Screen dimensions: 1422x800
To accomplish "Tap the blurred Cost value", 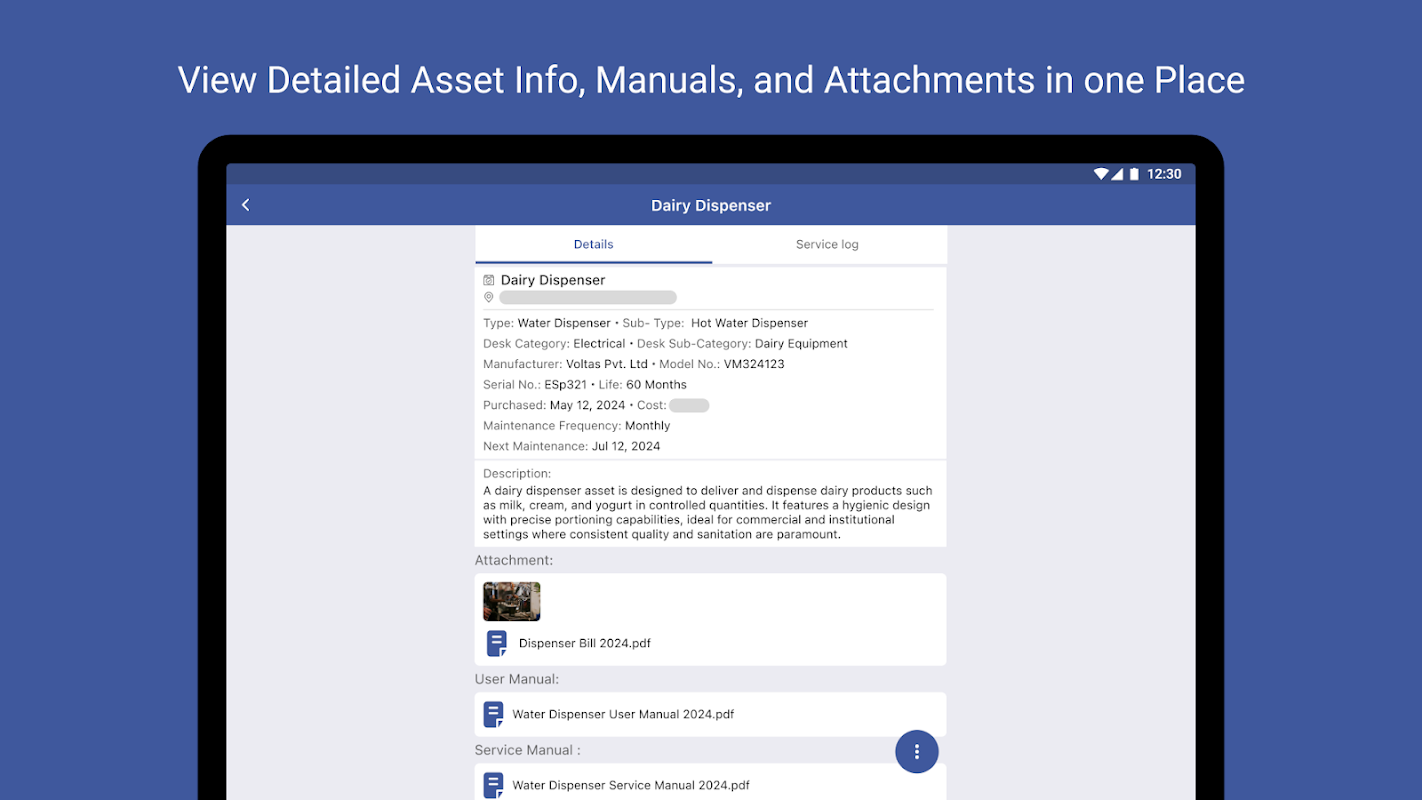I will click(689, 405).
